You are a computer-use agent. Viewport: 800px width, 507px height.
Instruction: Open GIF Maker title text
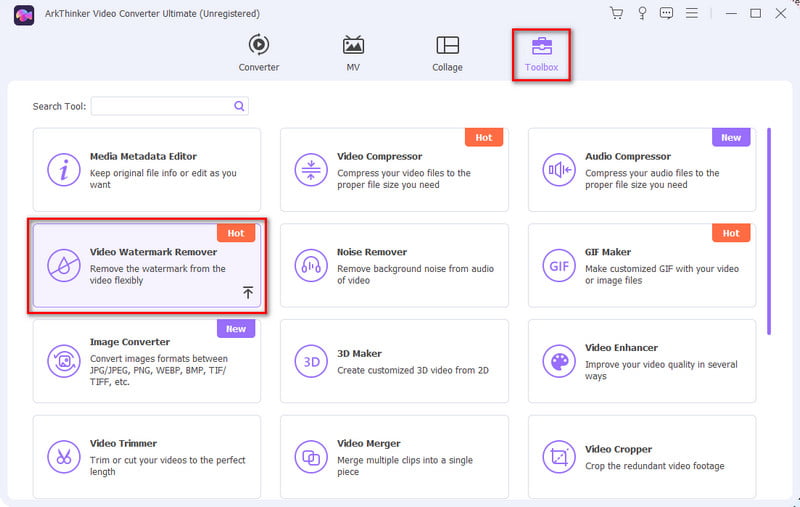tap(608, 252)
